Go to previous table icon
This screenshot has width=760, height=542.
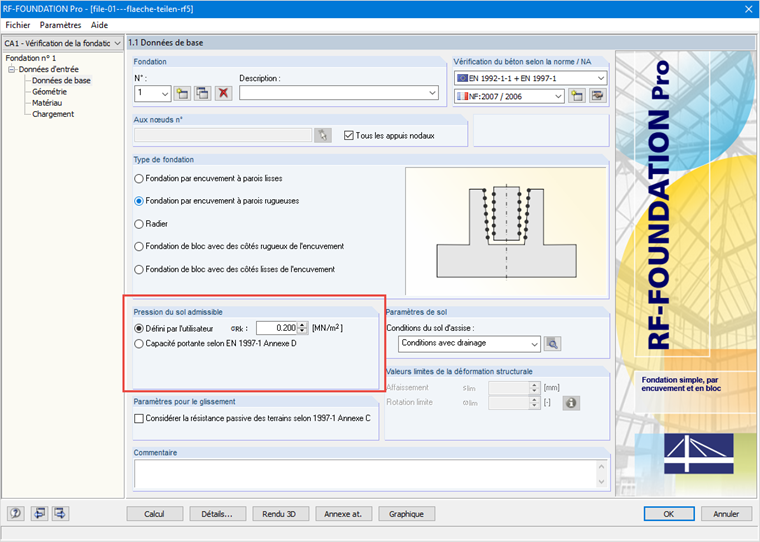point(39,513)
